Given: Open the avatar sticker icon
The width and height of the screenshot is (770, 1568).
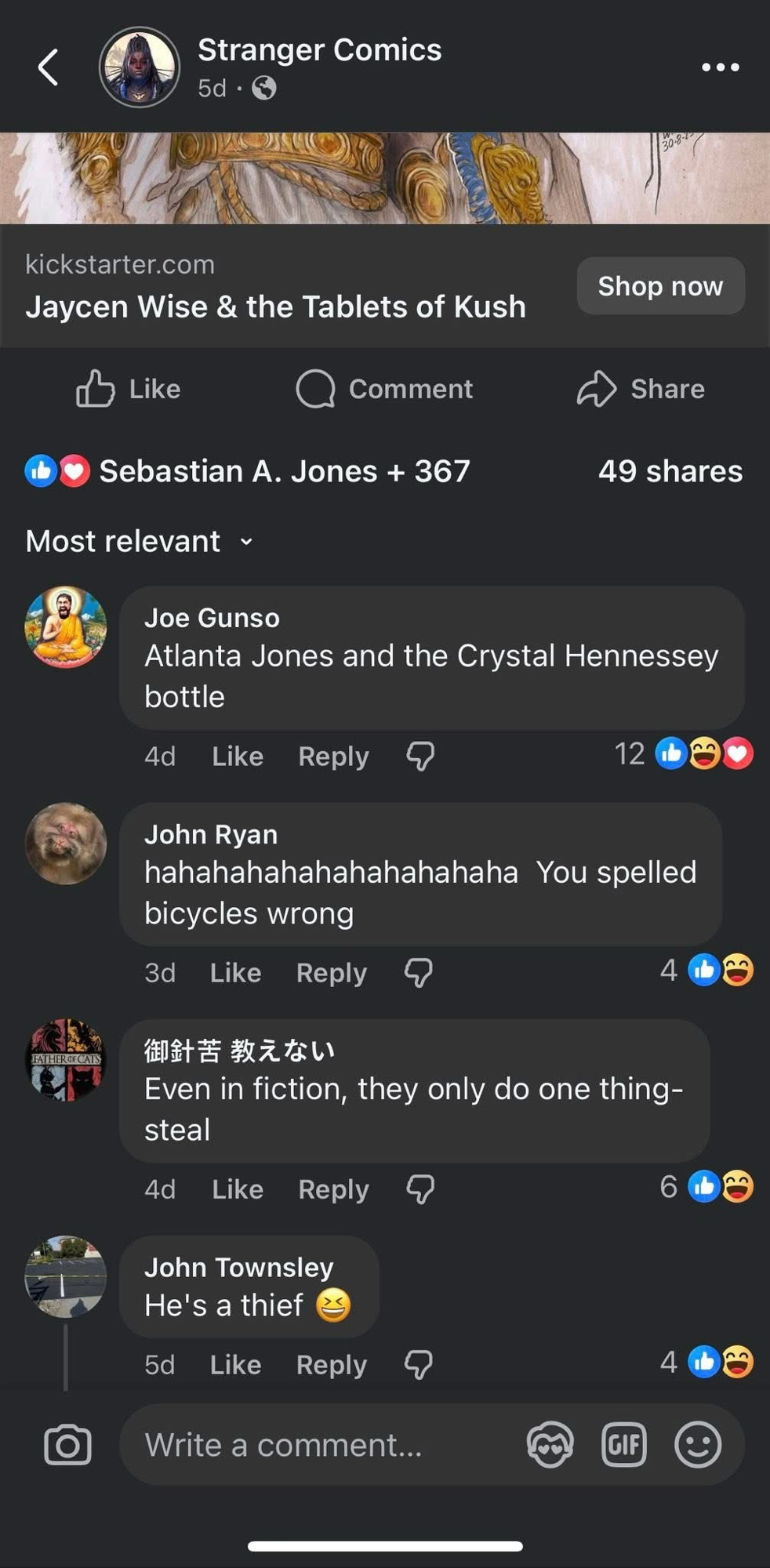Looking at the screenshot, I should (550, 1444).
